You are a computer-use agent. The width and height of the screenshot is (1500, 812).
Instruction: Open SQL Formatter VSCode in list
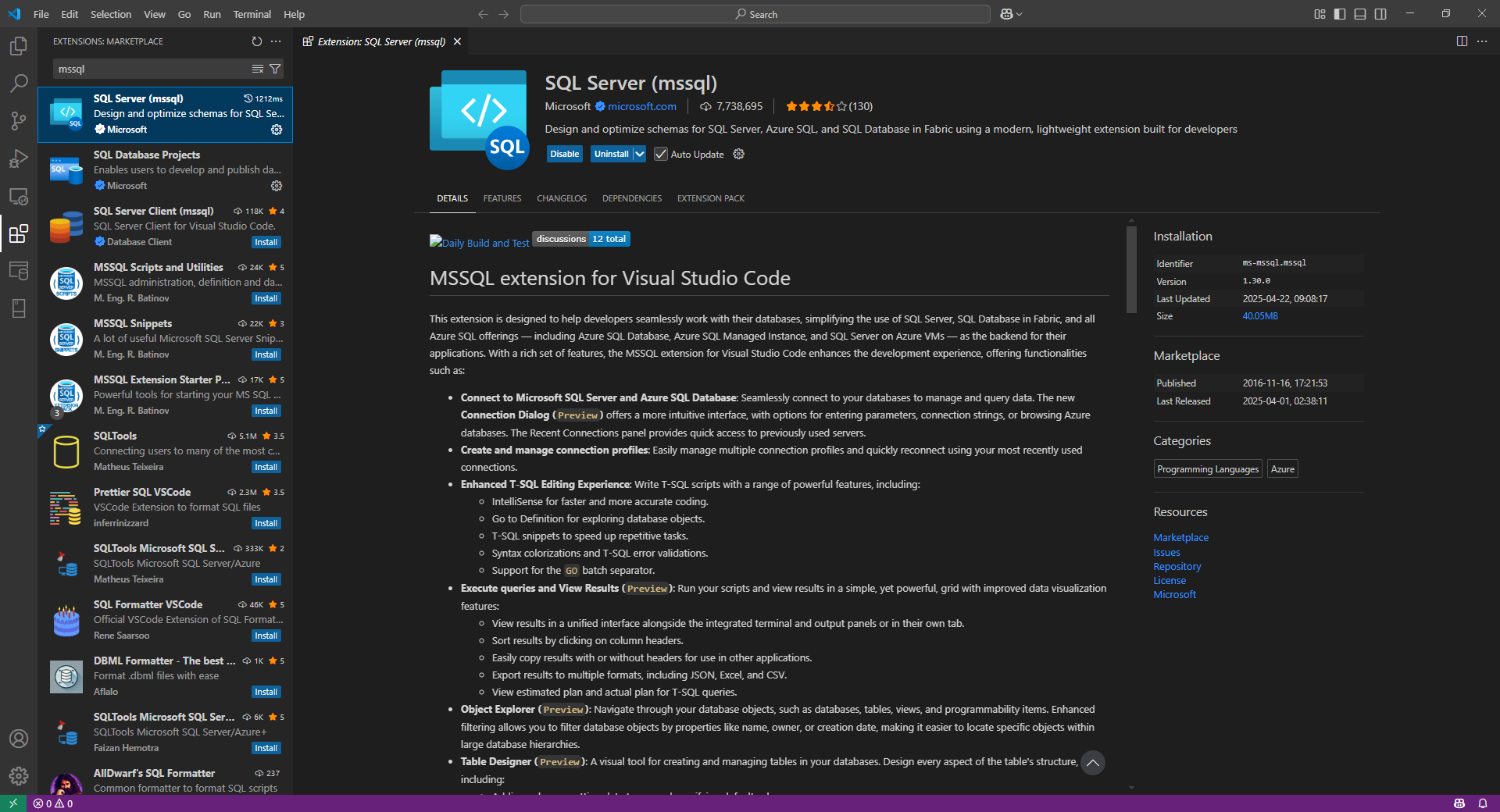(x=166, y=620)
